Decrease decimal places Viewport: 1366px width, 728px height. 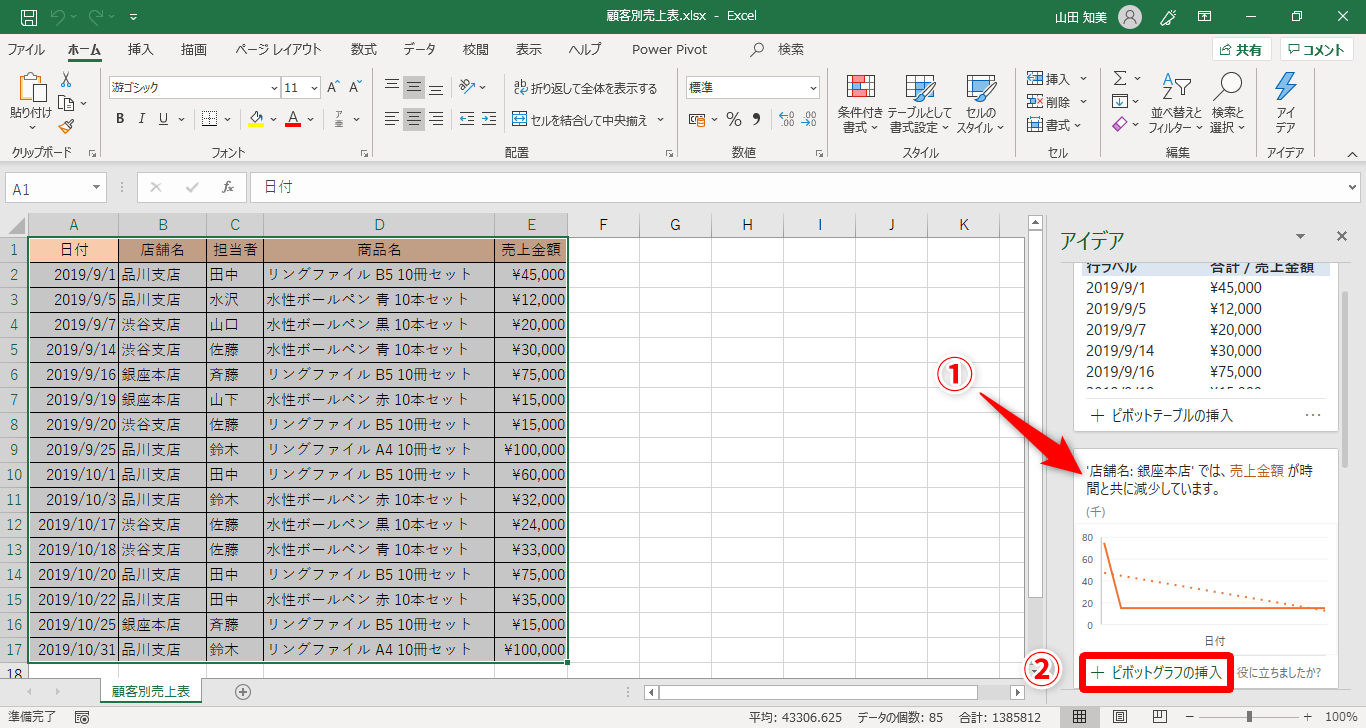click(x=808, y=120)
